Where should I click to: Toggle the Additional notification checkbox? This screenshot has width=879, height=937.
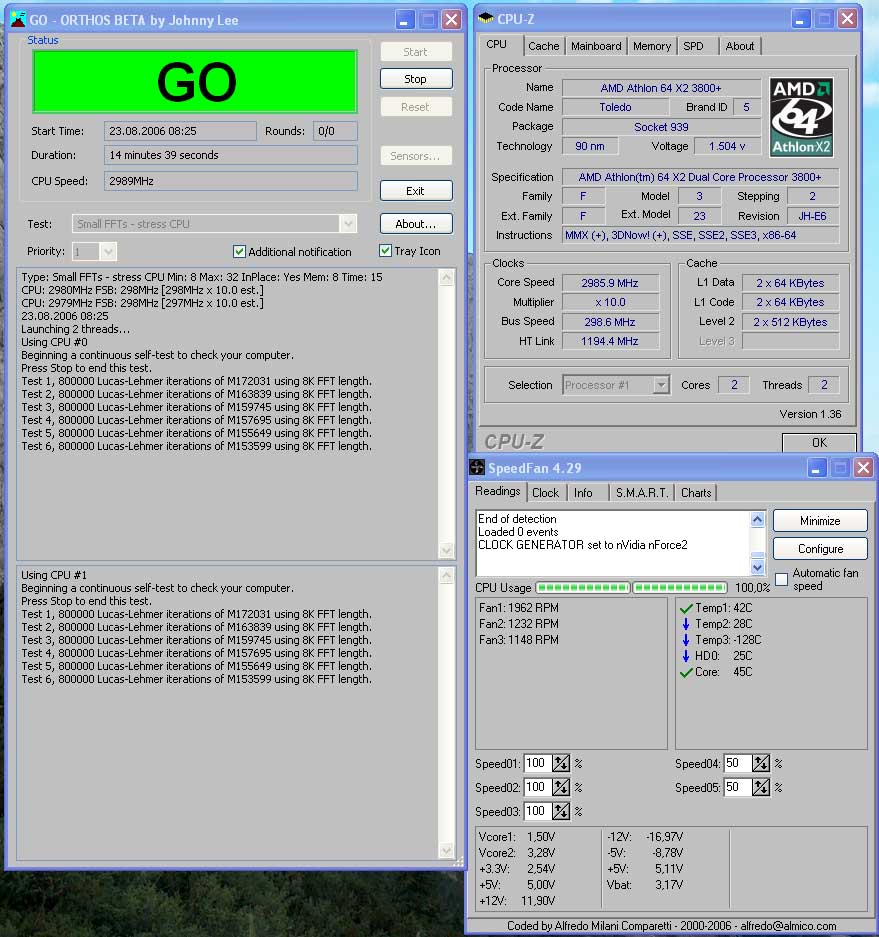pyautogui.click(x=239, y=252)
